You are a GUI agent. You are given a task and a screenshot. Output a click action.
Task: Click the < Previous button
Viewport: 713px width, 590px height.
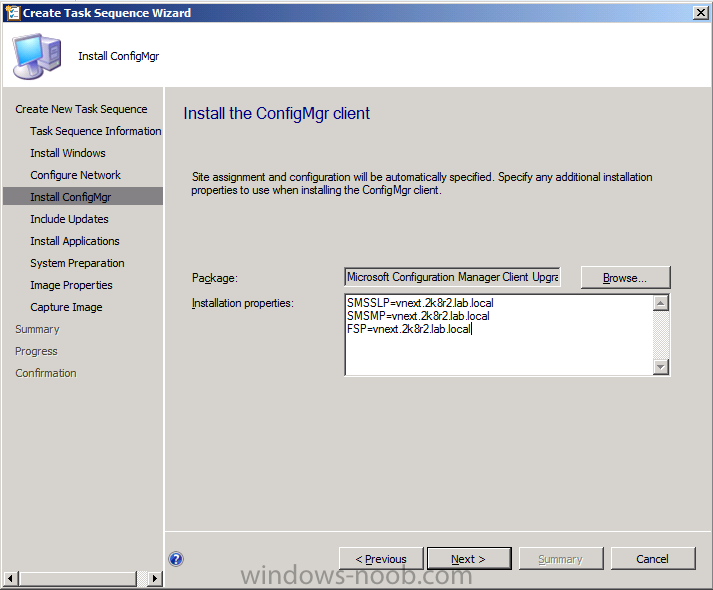point(381,559)
